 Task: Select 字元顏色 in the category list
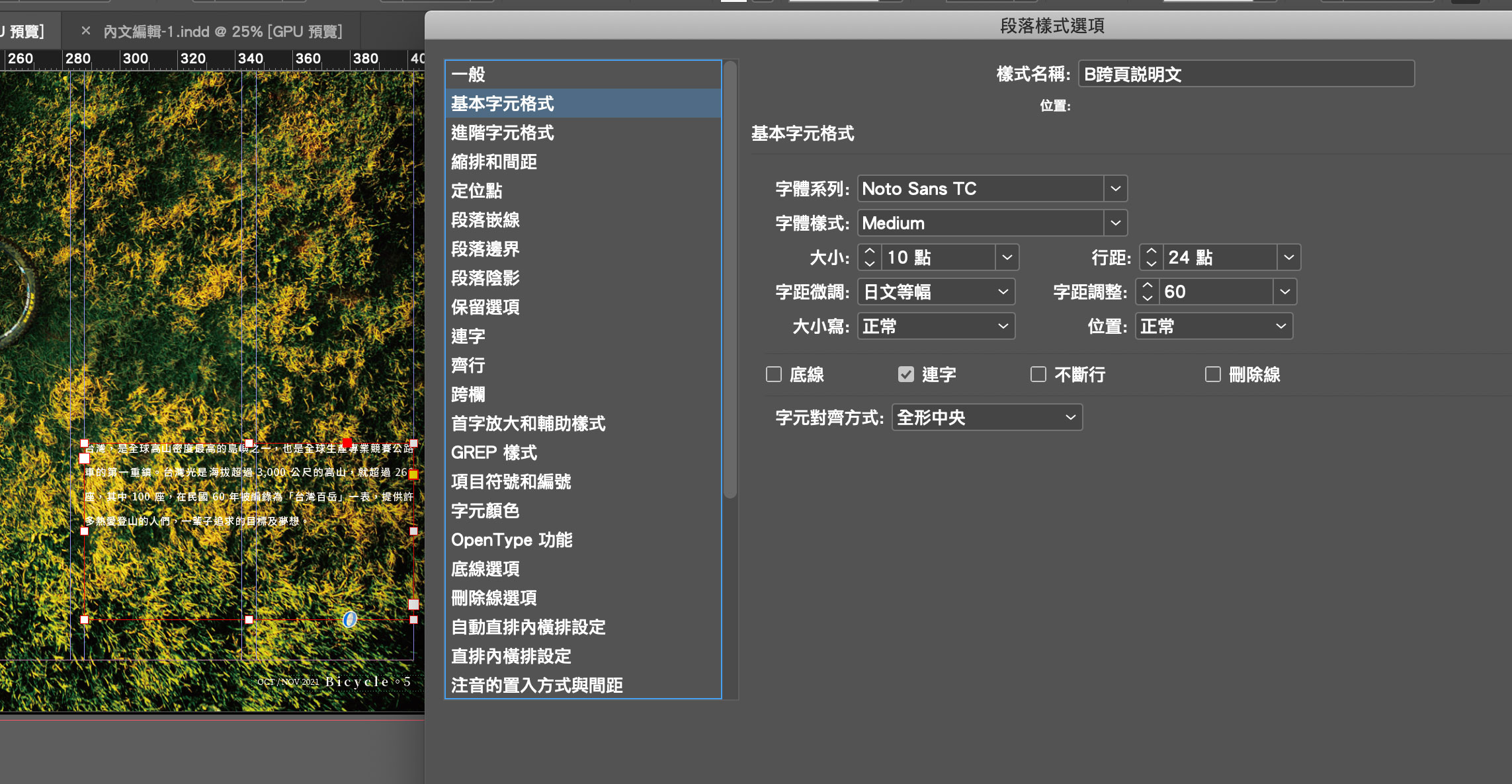pyautogui.click(x=485, y=511)
